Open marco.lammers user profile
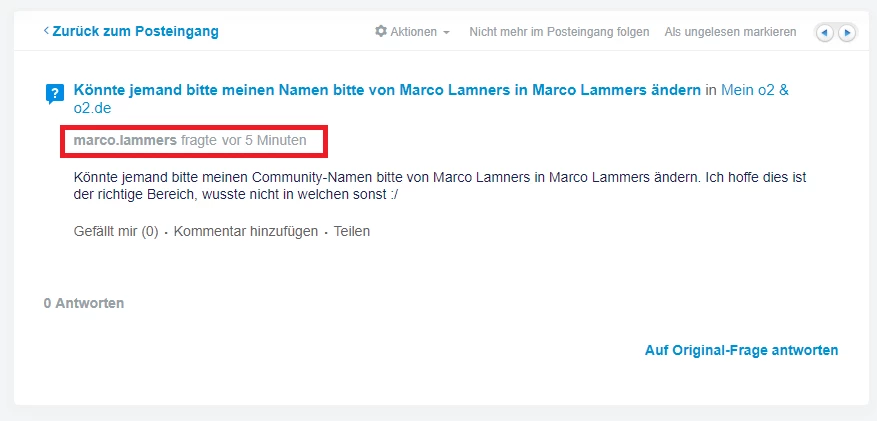Viewport: 877px width, 421px height. tap(125, 141)
